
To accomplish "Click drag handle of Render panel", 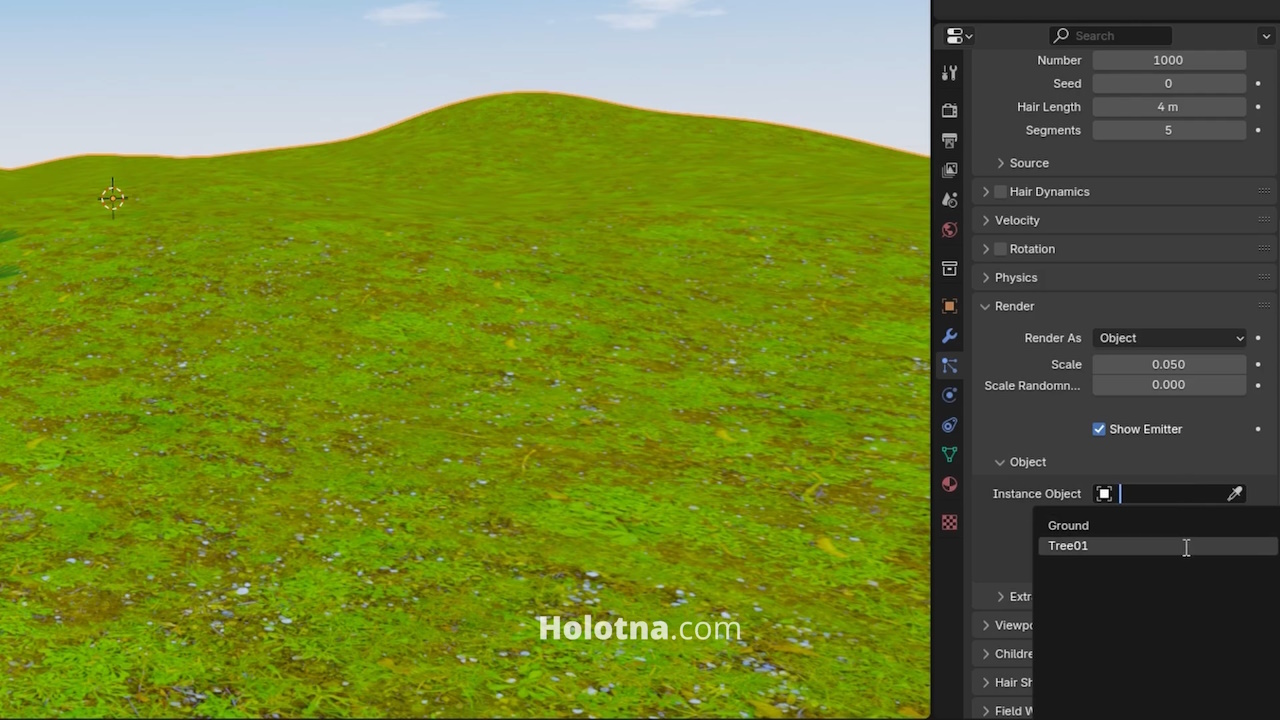I will [1264, 306].
